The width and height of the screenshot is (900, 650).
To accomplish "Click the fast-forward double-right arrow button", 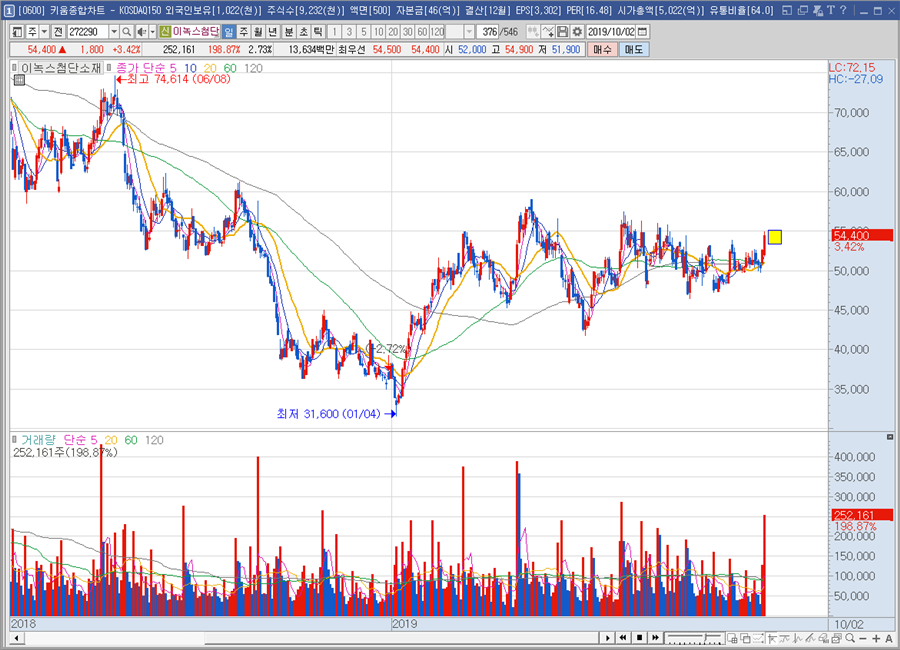I will (x=655, y=638).
